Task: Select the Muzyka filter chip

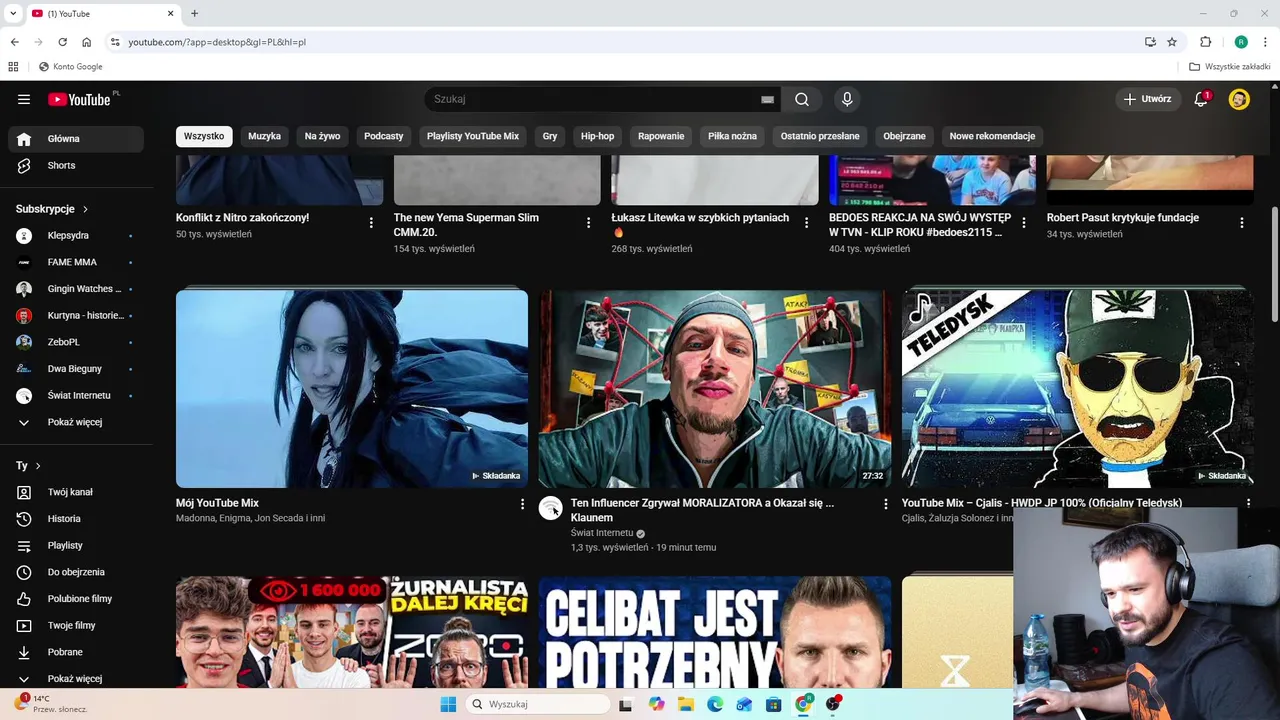Action: pyautogui.click(x=265, y=136)
